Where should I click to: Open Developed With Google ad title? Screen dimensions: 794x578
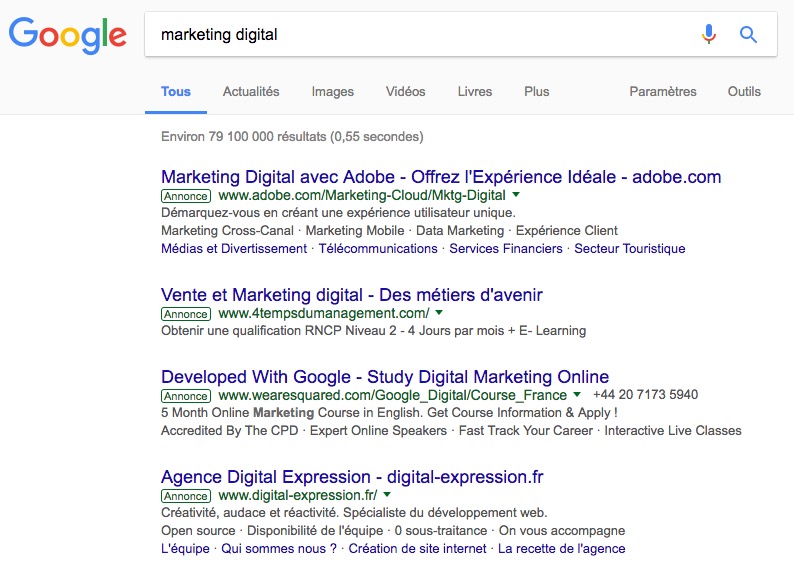385,377
